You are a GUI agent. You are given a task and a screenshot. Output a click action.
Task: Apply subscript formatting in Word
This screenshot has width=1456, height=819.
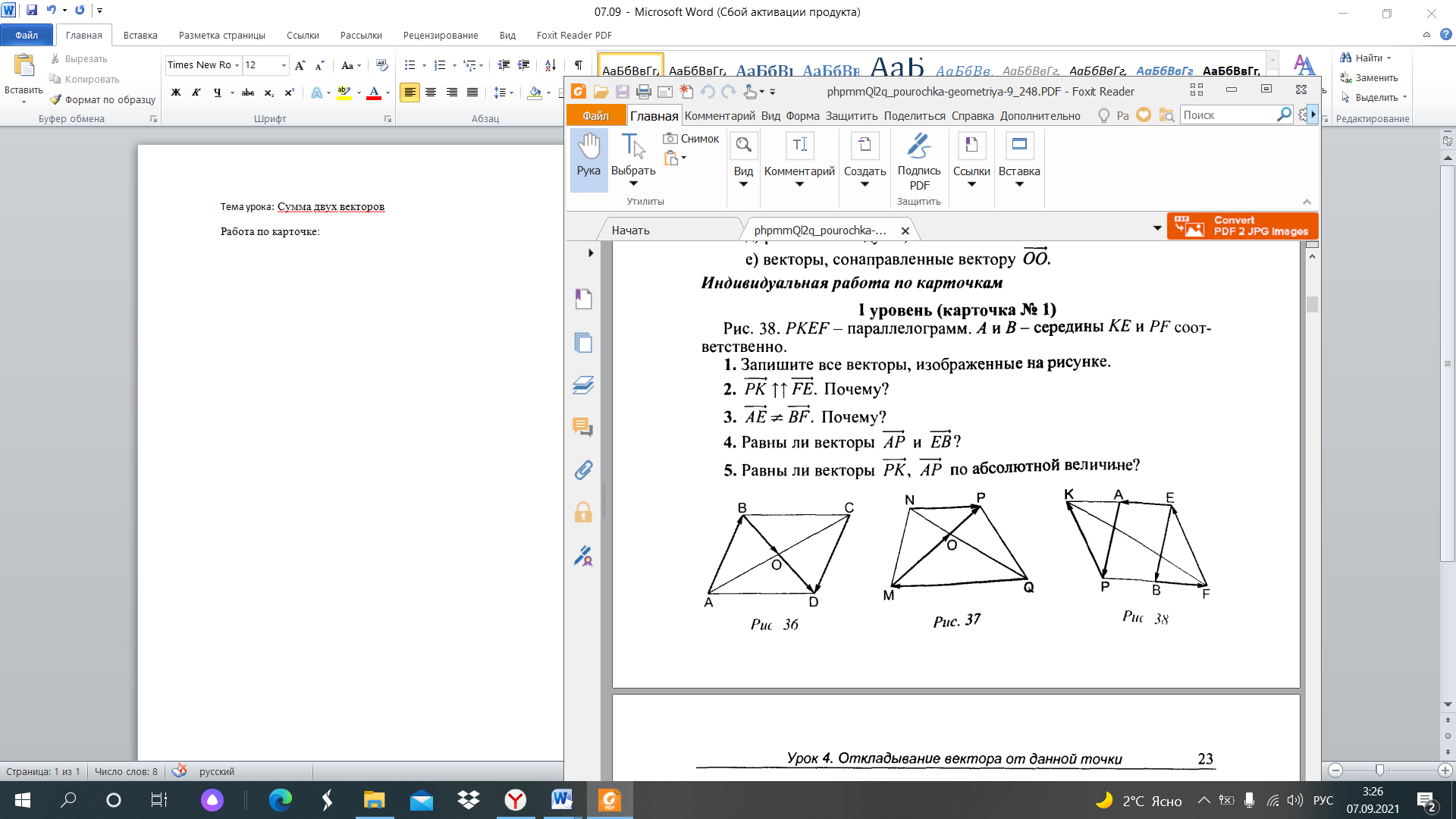[x=269, y=93]
